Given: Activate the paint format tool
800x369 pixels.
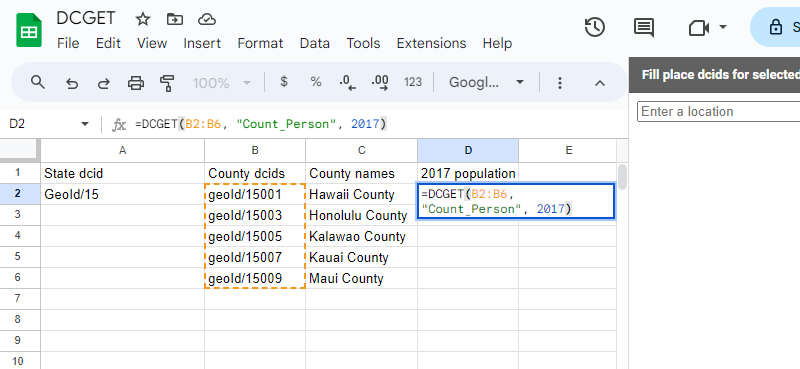Looking at the screenshot, I should (167, 83).
